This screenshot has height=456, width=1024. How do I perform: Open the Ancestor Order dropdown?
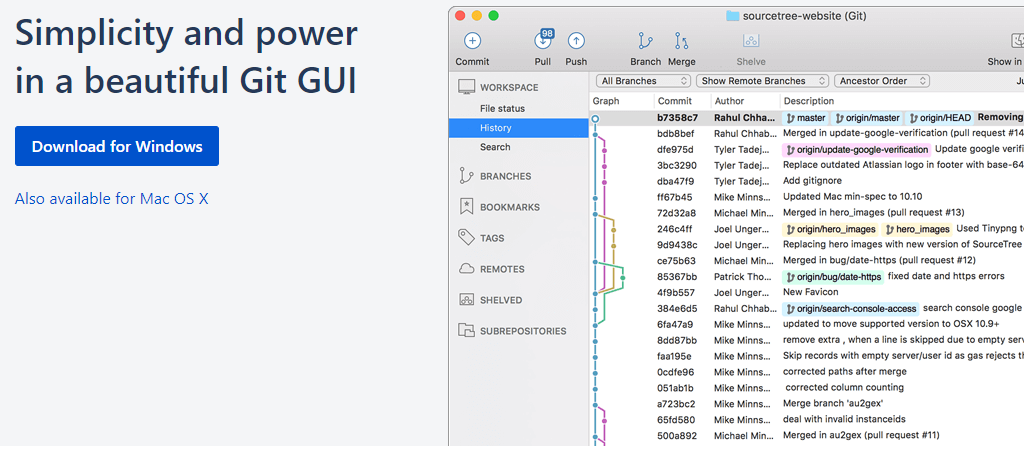click(882, 81)
